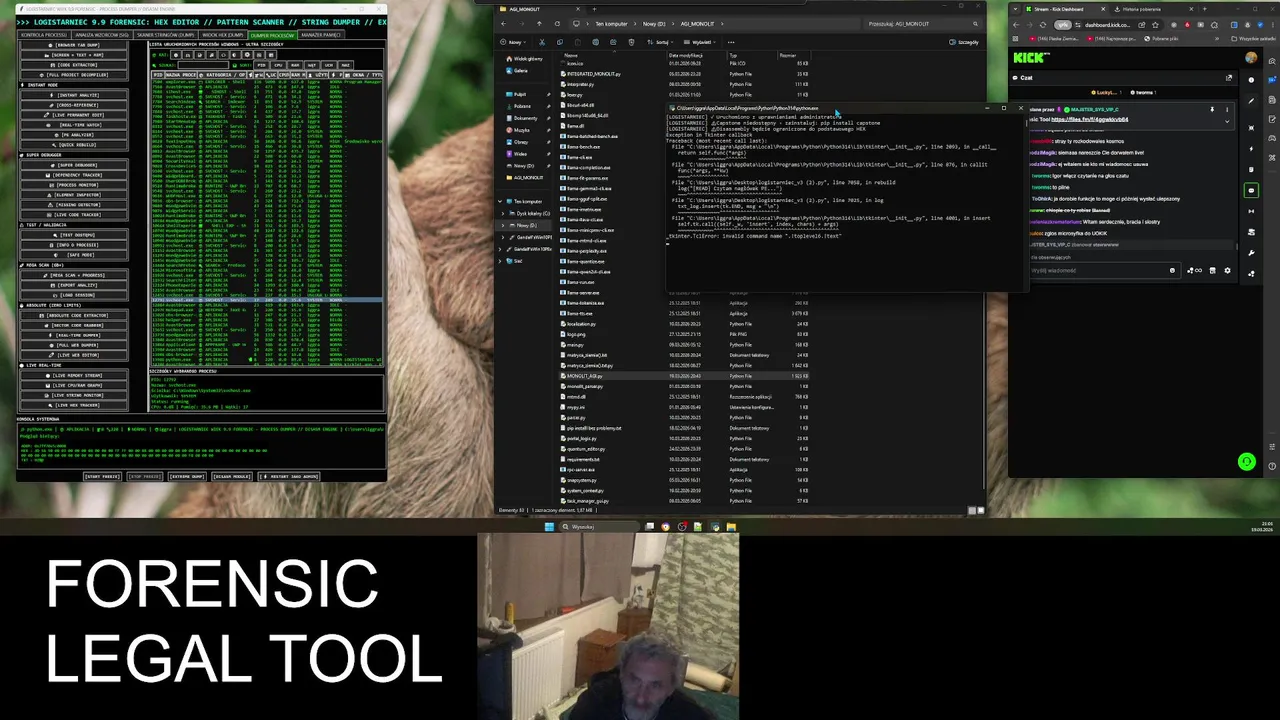Start the [FULL PROJECT DECOMPILER]
Screen dimensions: 1280x720
[74, 75]
